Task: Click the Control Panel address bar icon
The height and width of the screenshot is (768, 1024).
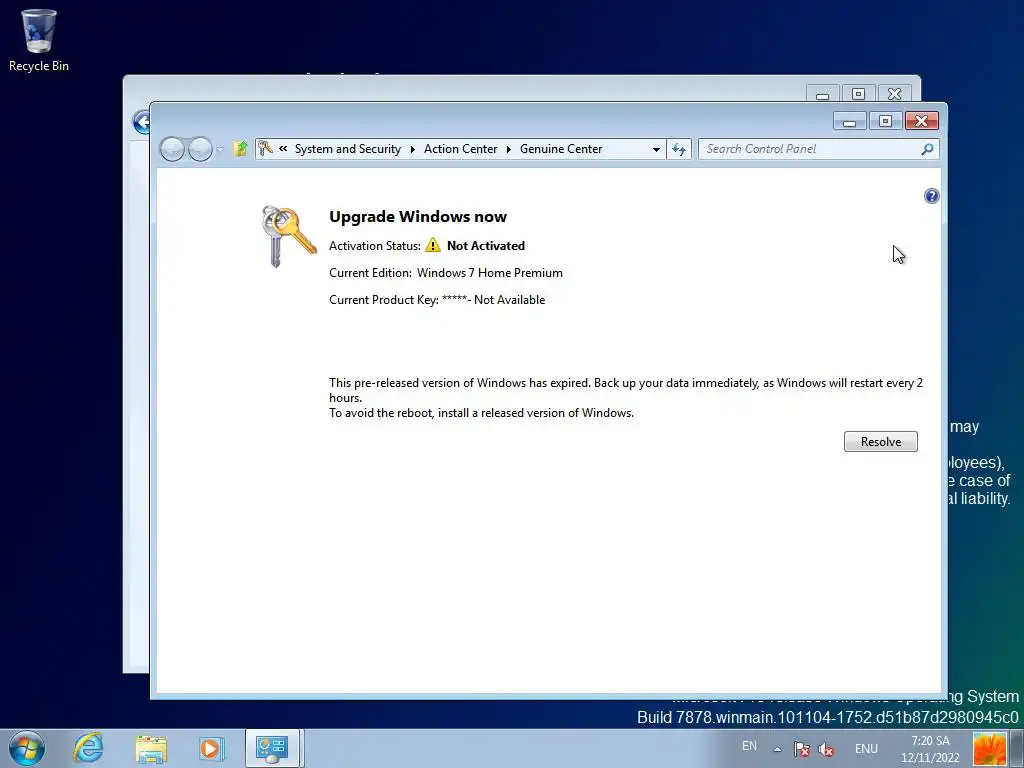Action: pos(265,149)
